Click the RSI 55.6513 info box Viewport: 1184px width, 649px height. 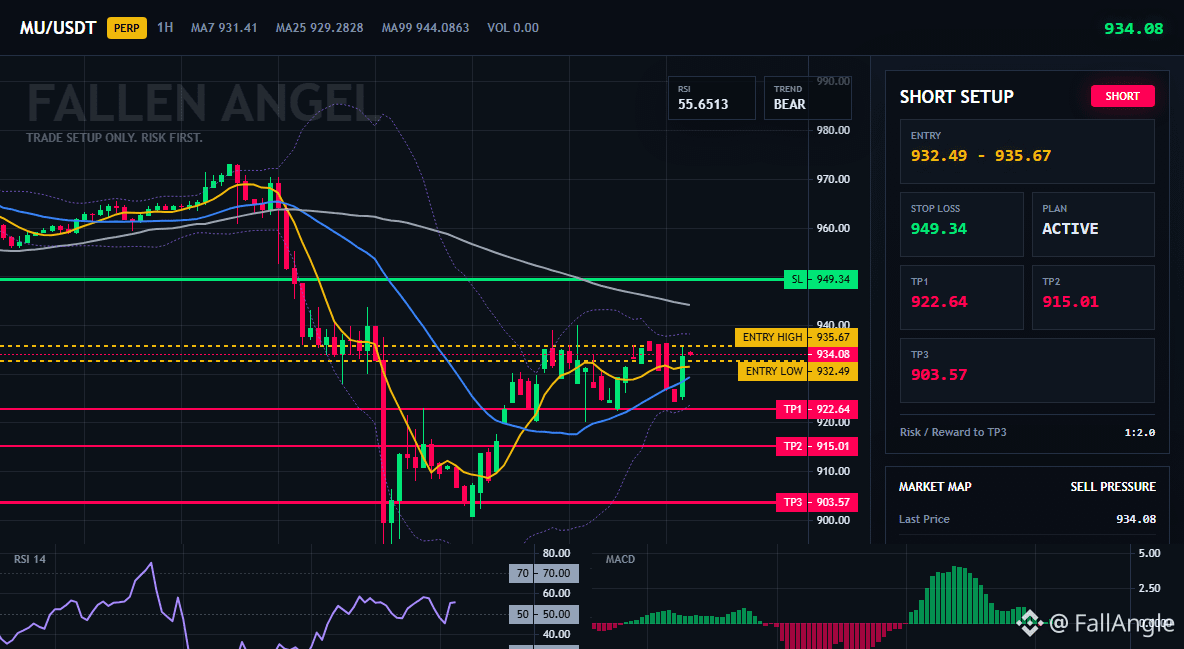[711, 98]
